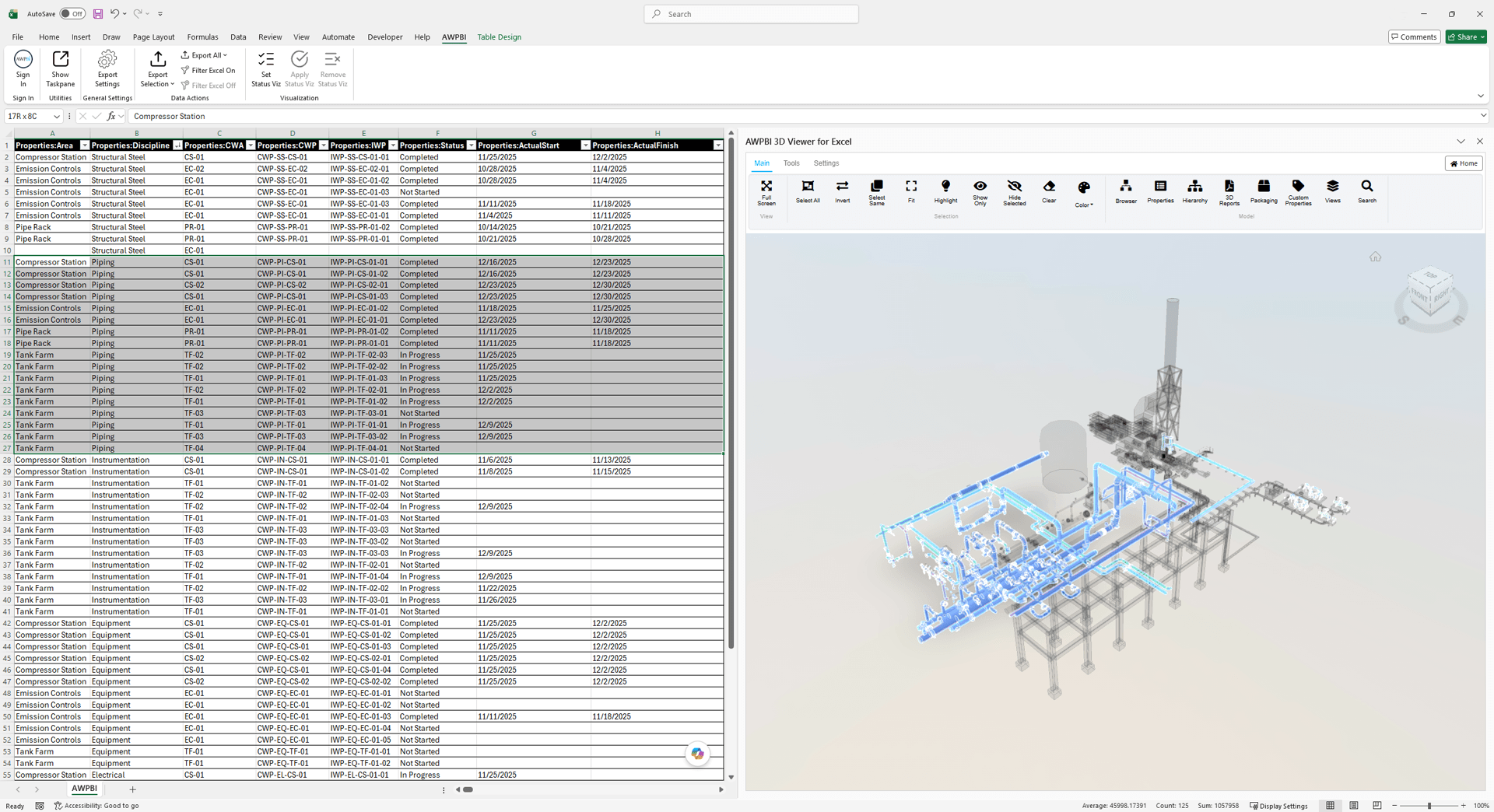The width and height of the screenshot is (1494, 812).
Task: Open the model Browser
Action: 1126,191
